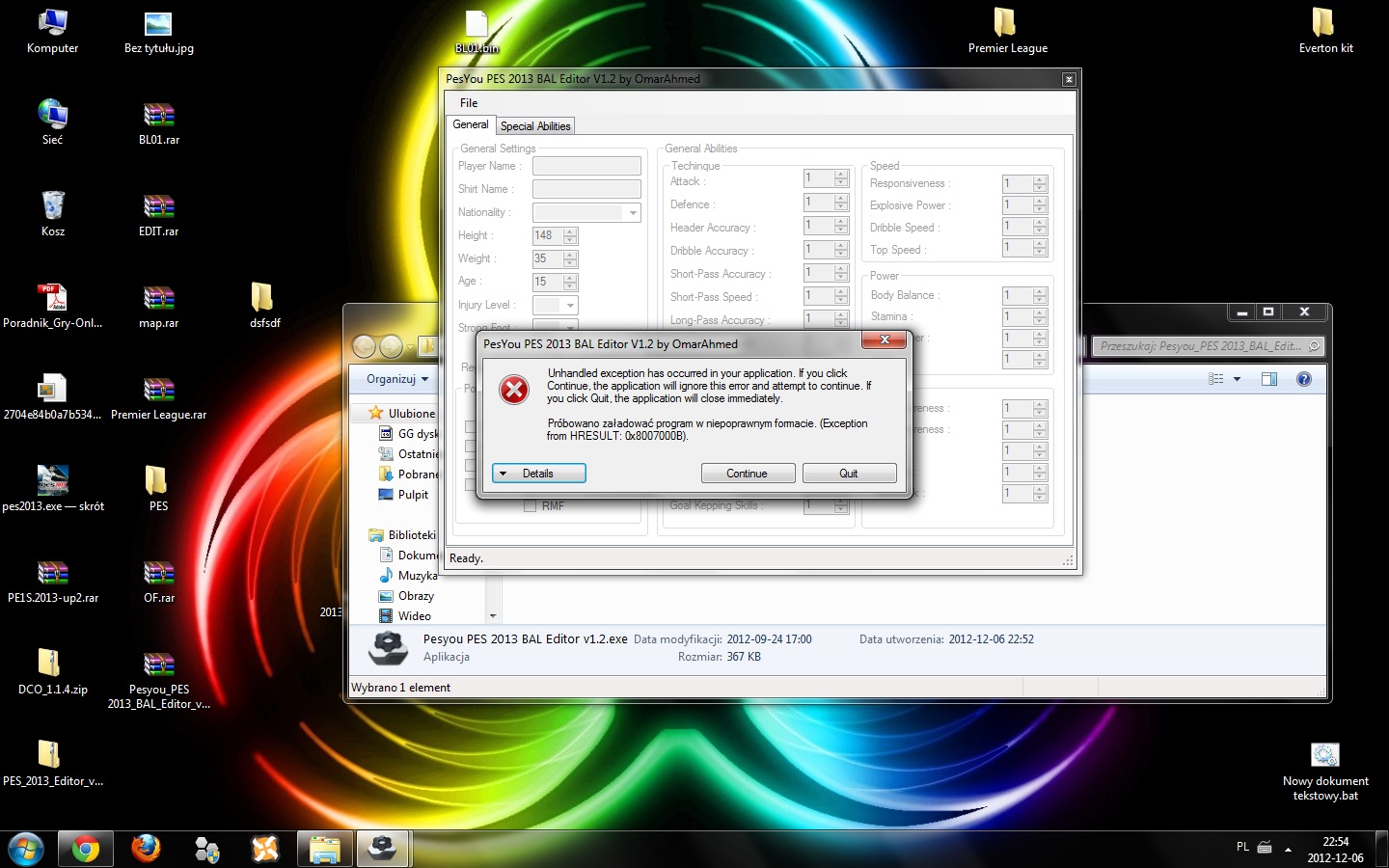Screen dimensions: 1389x868
Task: Click the Explorer search box
Action: tap(1208, 345)
